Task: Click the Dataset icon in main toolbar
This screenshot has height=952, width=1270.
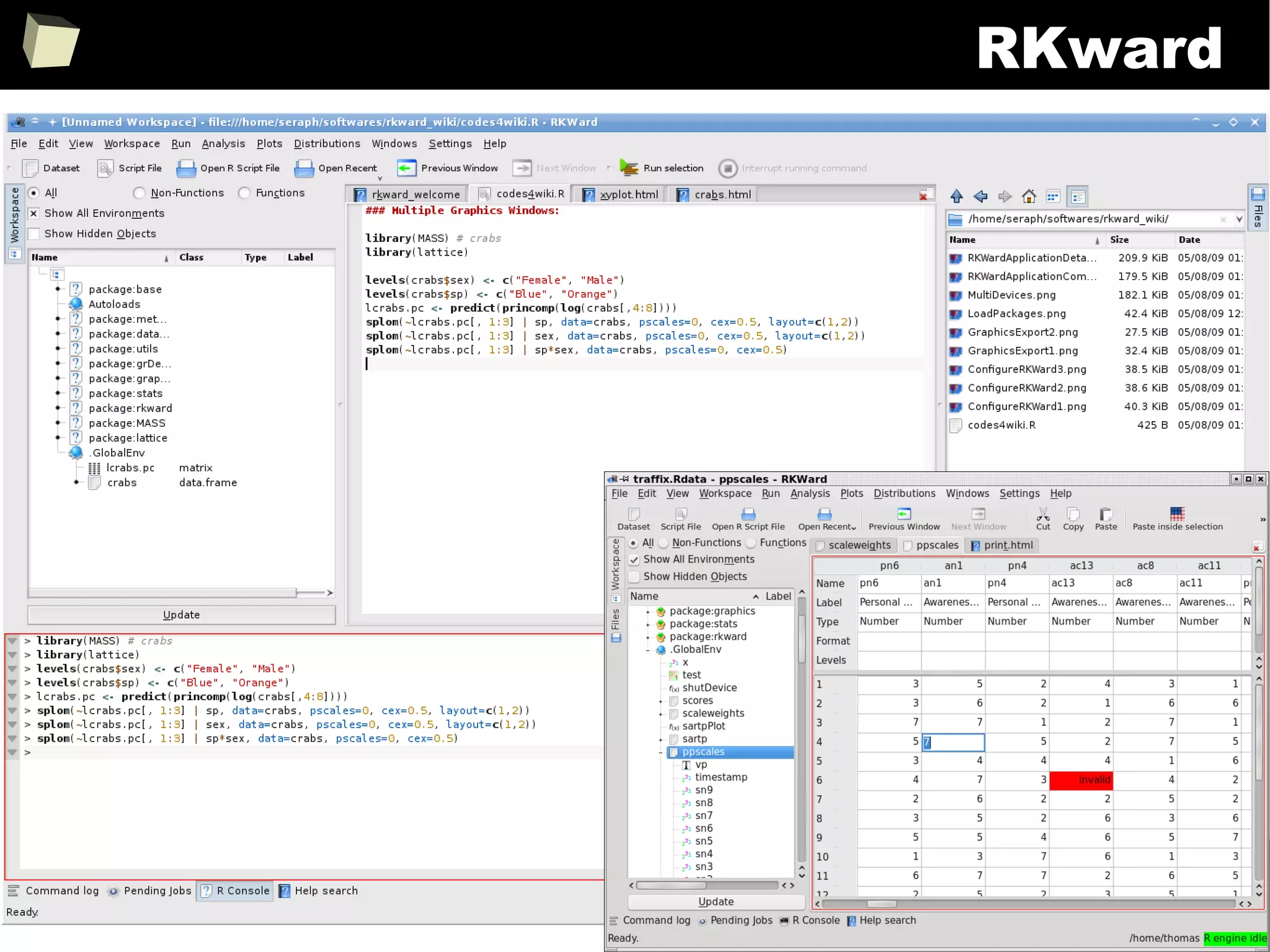Action: tap(30, 168)
